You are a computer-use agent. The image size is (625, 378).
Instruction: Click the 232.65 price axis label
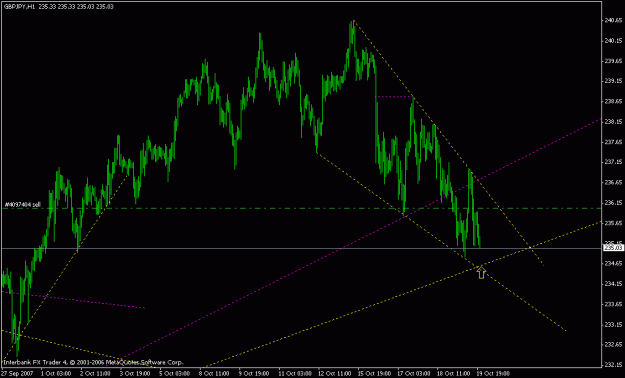(614, 345)
